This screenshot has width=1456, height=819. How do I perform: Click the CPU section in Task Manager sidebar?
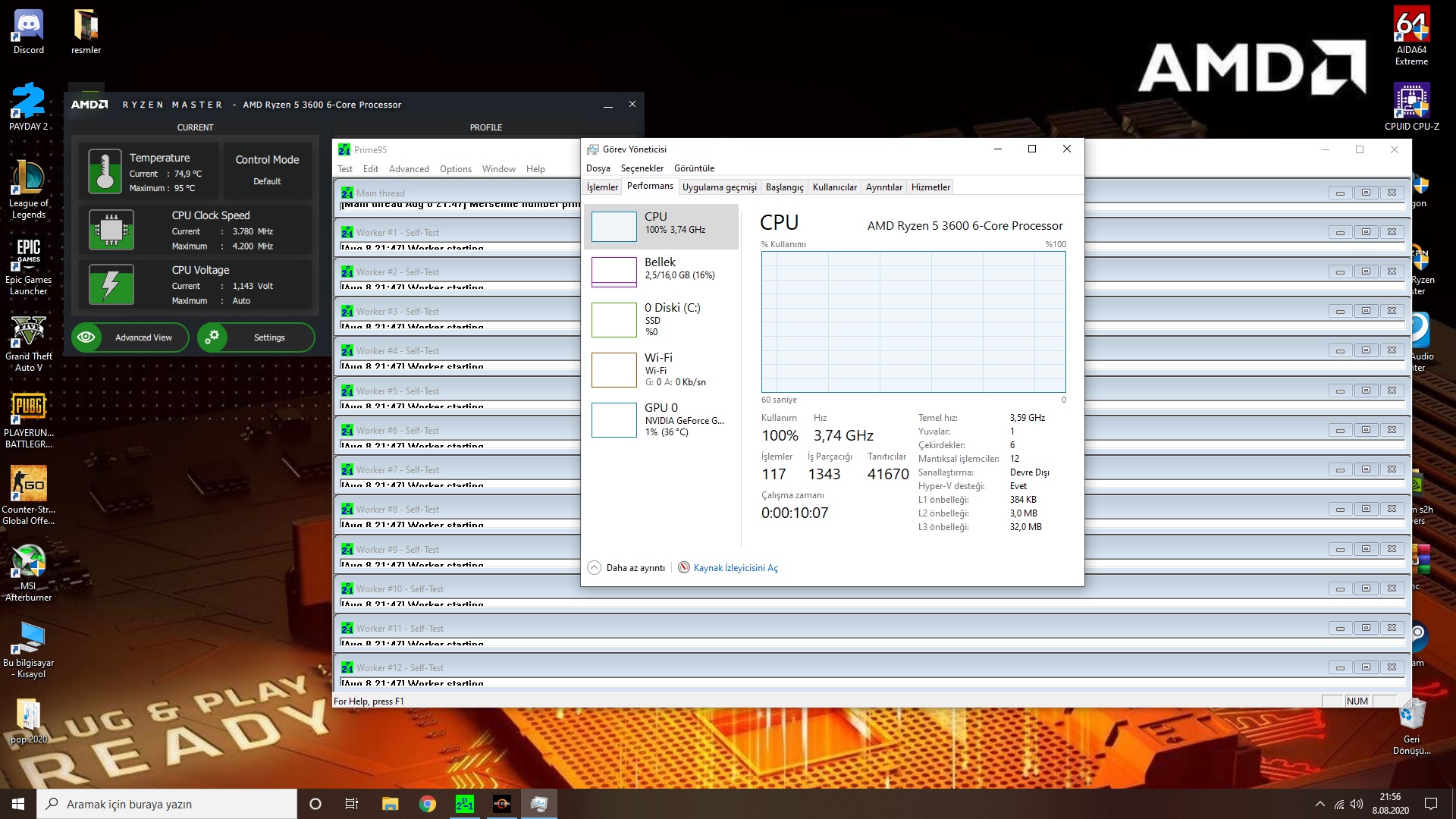[660, 223]
